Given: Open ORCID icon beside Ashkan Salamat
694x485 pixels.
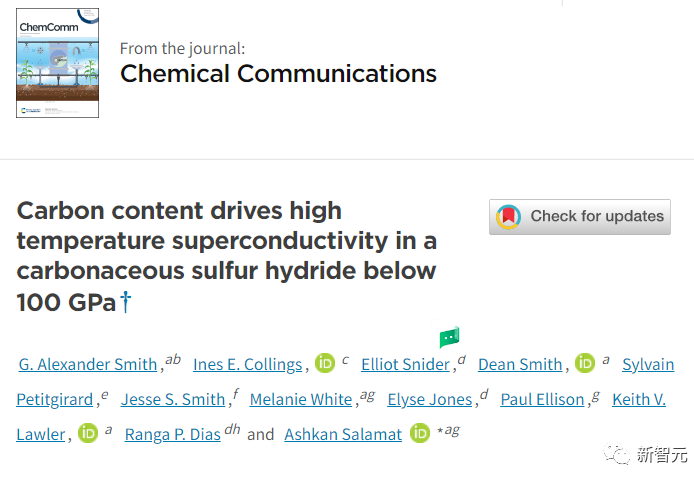Looking at the screenshot, I should click(x=420, y=434).
